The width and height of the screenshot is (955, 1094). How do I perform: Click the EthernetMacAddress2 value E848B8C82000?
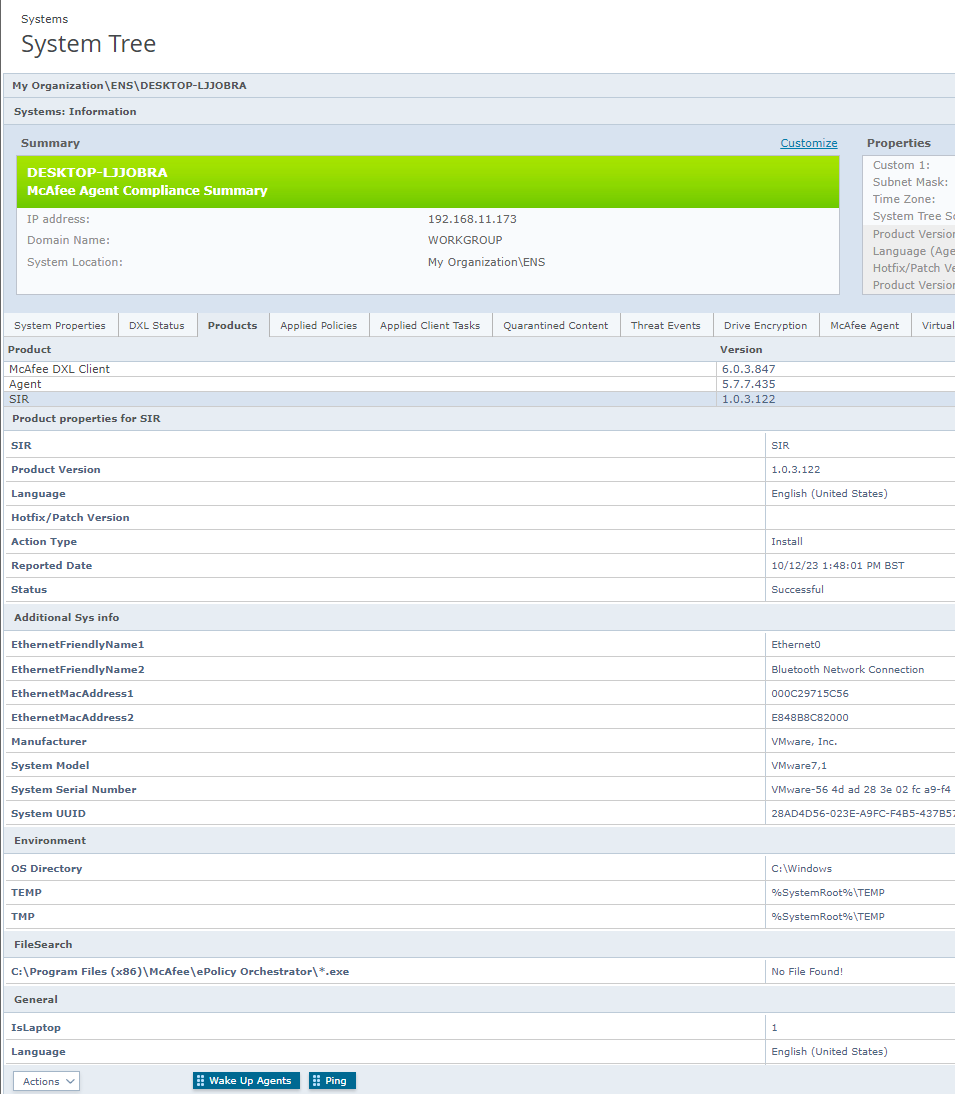810,717
